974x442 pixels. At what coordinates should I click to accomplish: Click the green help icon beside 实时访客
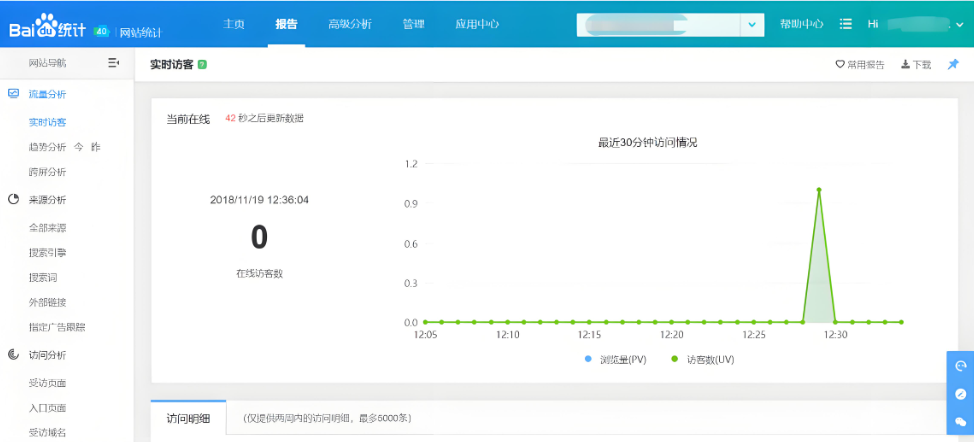point(203,64)
